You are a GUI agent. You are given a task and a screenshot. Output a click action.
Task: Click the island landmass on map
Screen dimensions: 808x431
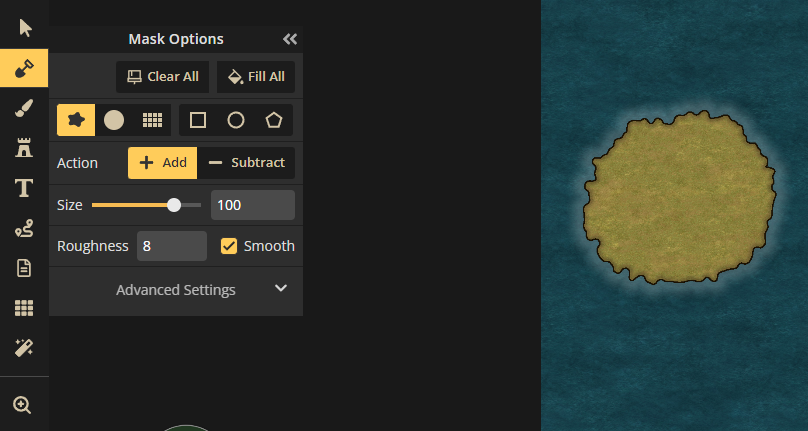point(679,197)
